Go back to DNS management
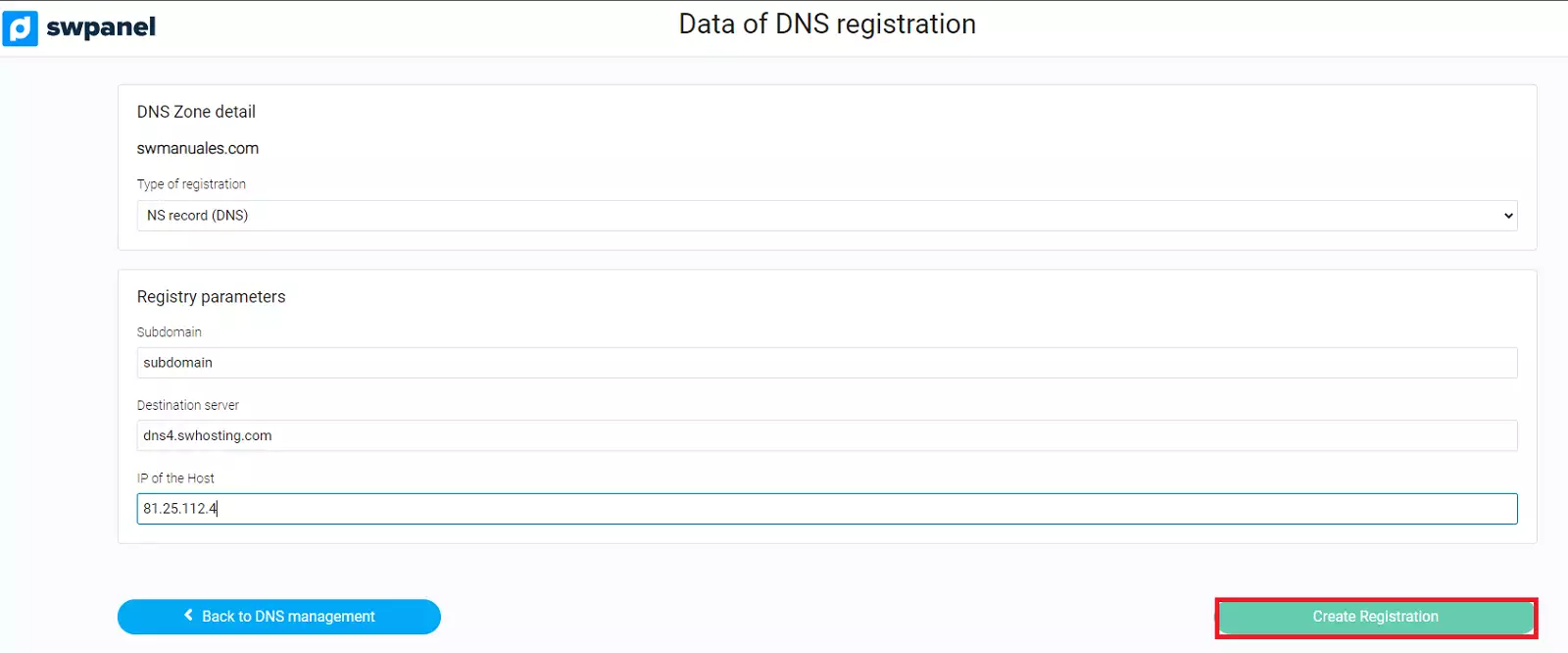This screenshot has height=653, width=1568. pyautogui.click(x=279, y=617)
